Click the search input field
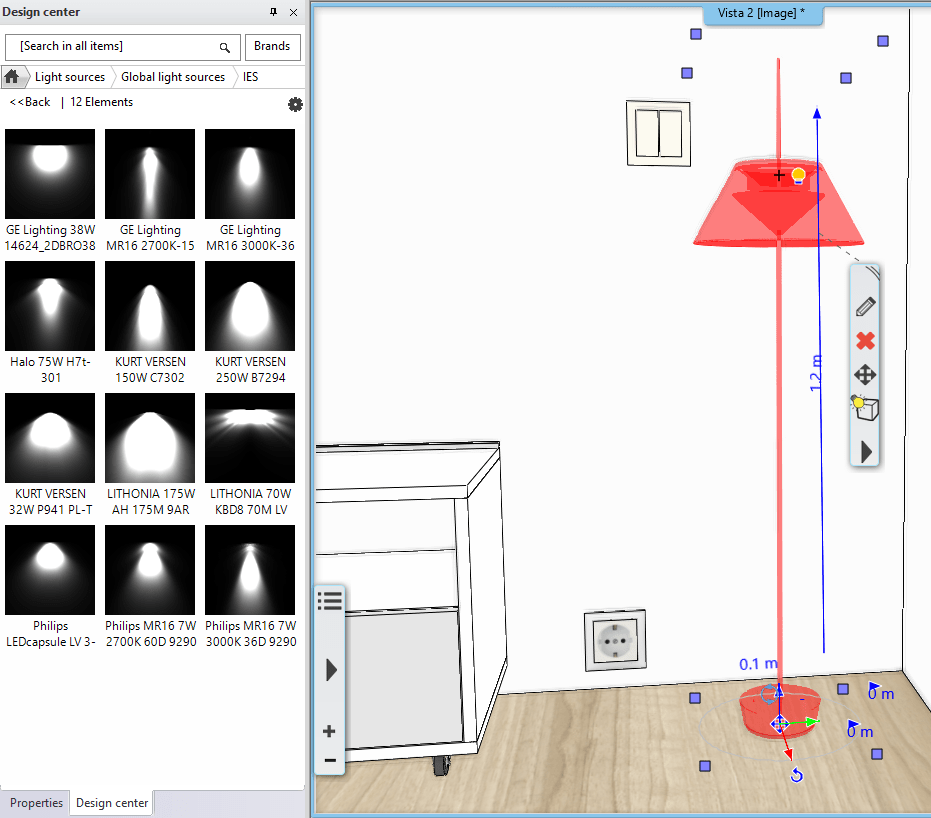931x818 pixels. click(x=110, y=47)
